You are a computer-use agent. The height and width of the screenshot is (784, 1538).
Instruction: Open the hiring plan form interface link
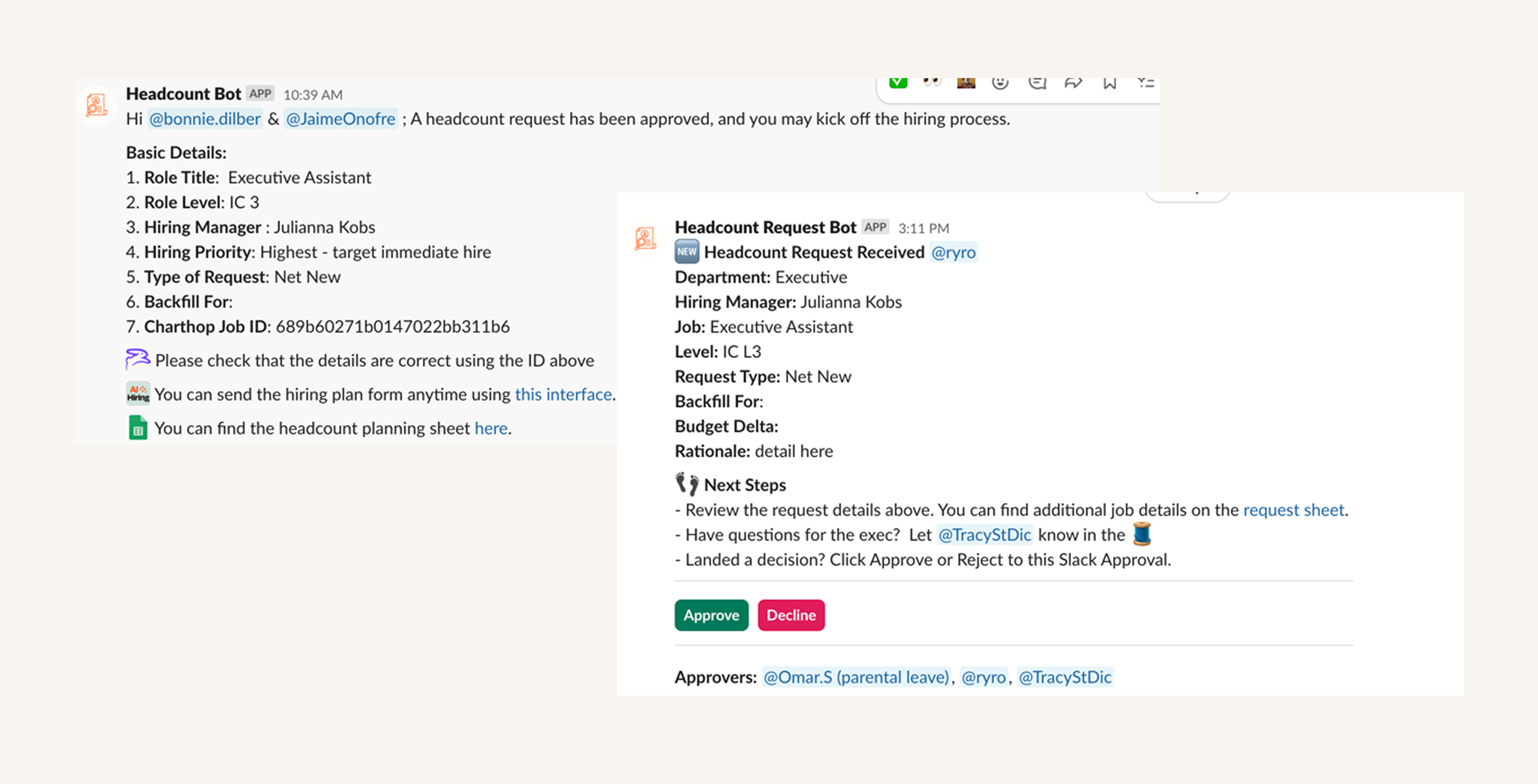click(x=563, y=394)
